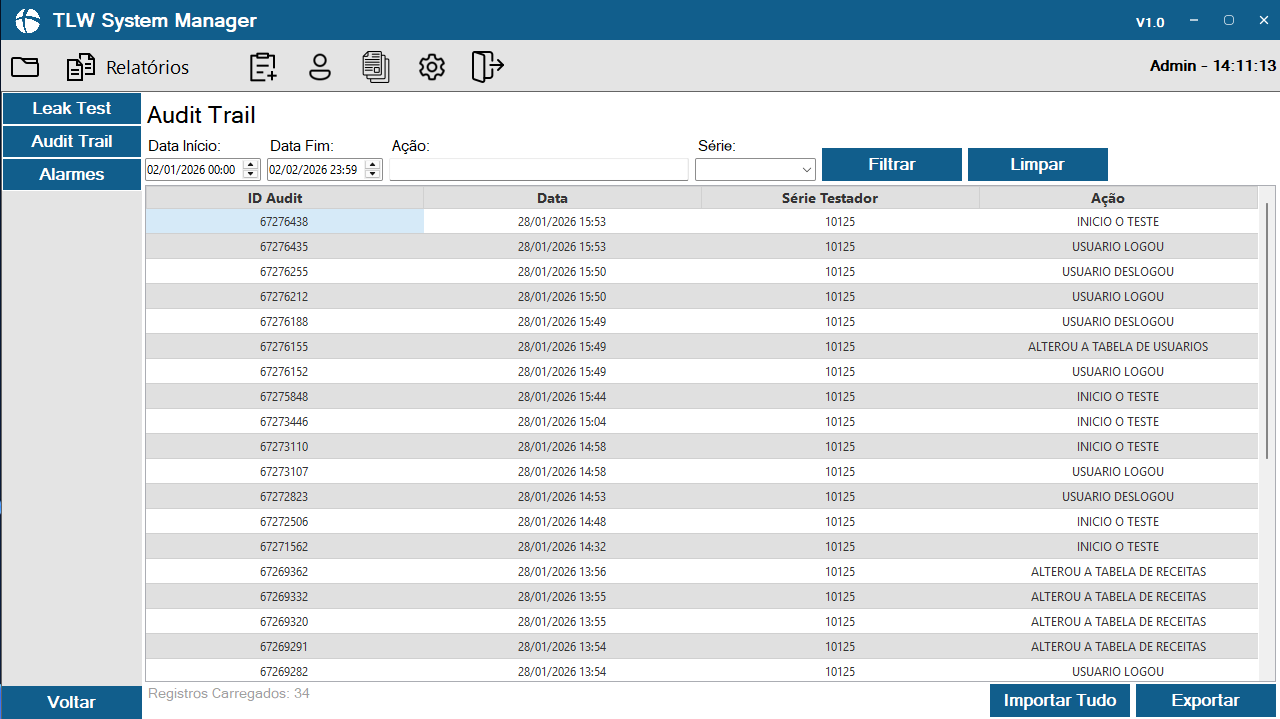This screenshot has width=1280, height=719.
Task: Open settings with the gear icon
Action: (x=431, y=67)
